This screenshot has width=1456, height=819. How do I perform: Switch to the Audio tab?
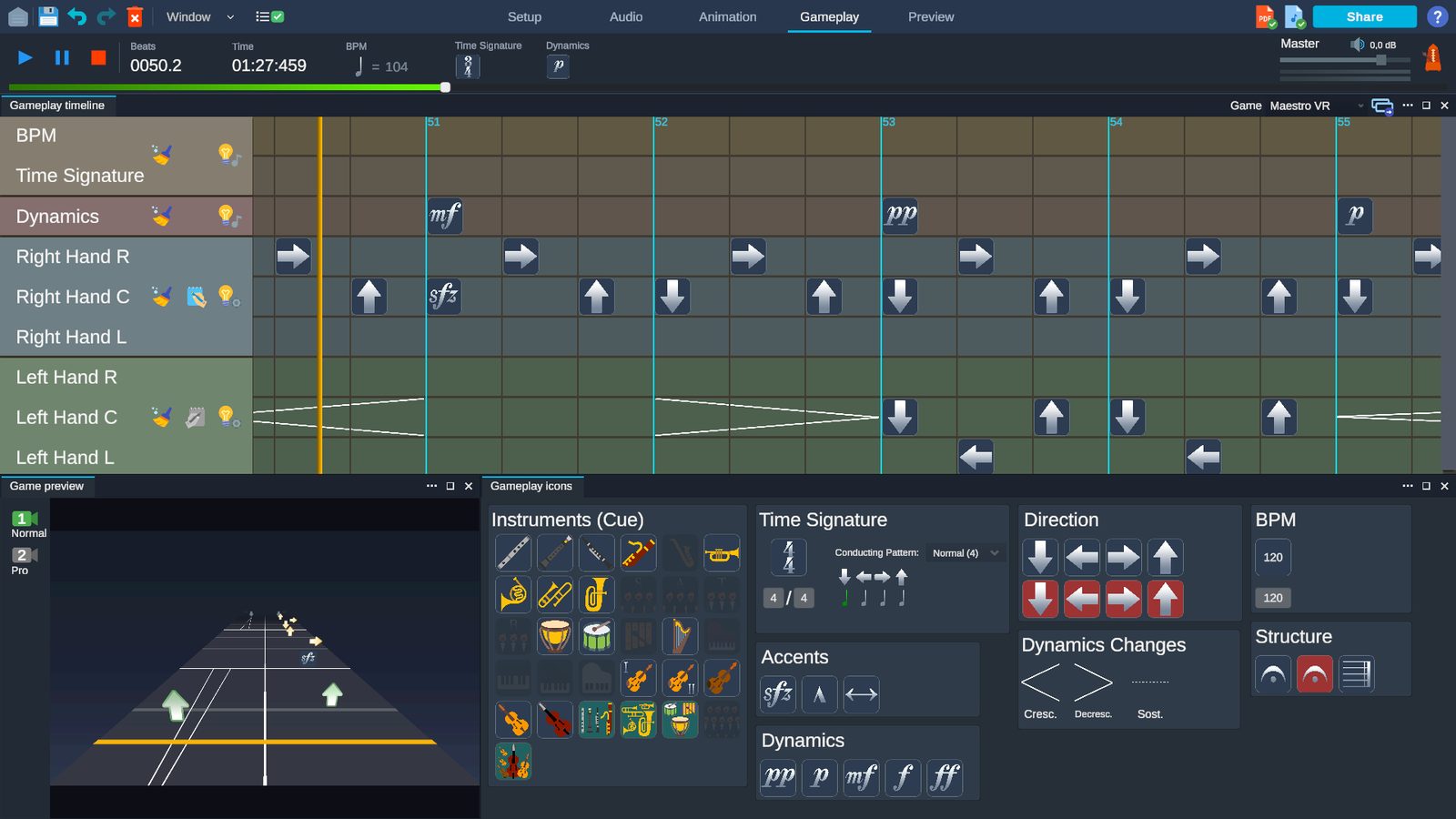coord(626,16)
